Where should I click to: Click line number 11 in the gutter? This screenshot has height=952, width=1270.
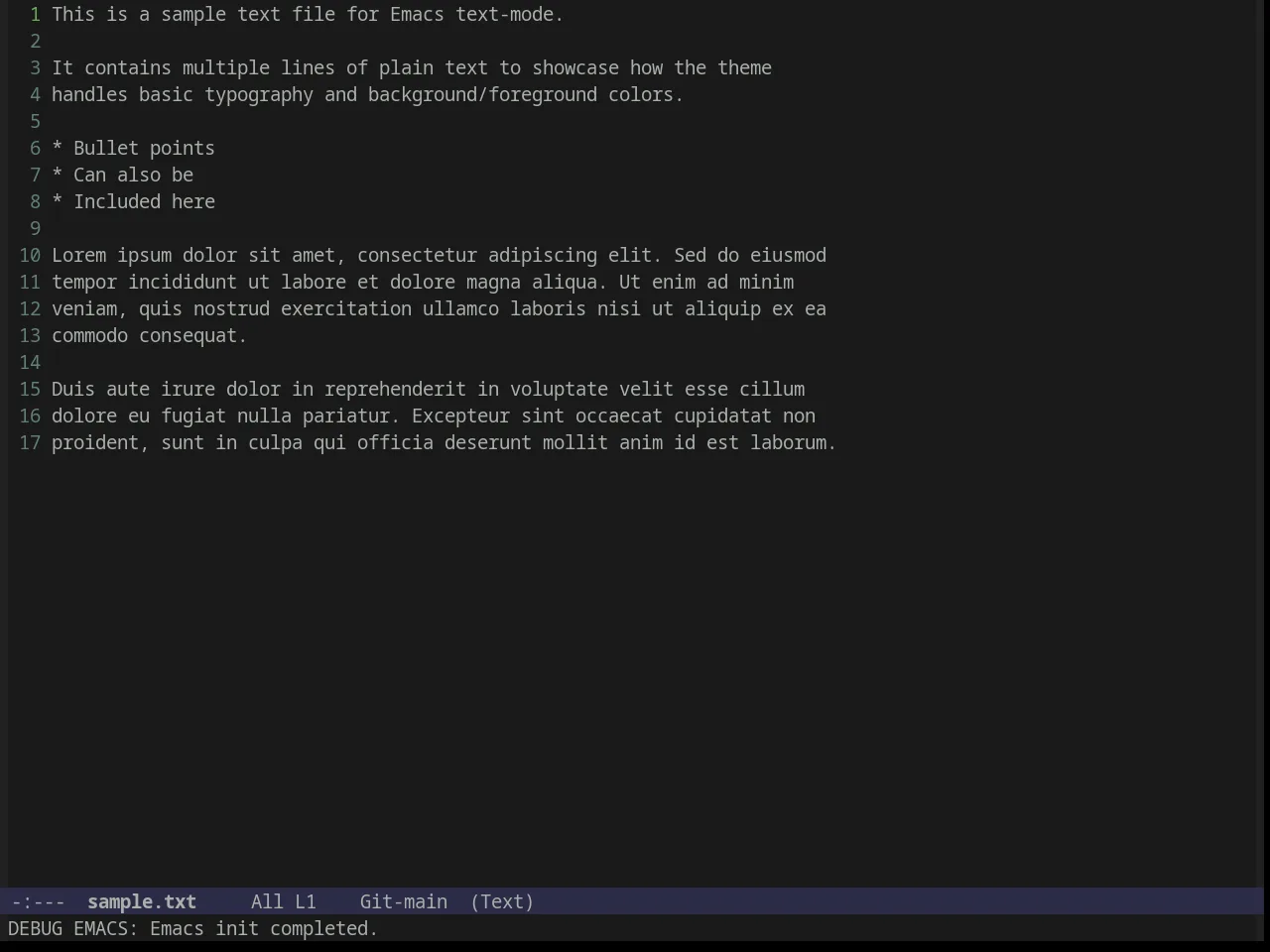tap(30, 282)
